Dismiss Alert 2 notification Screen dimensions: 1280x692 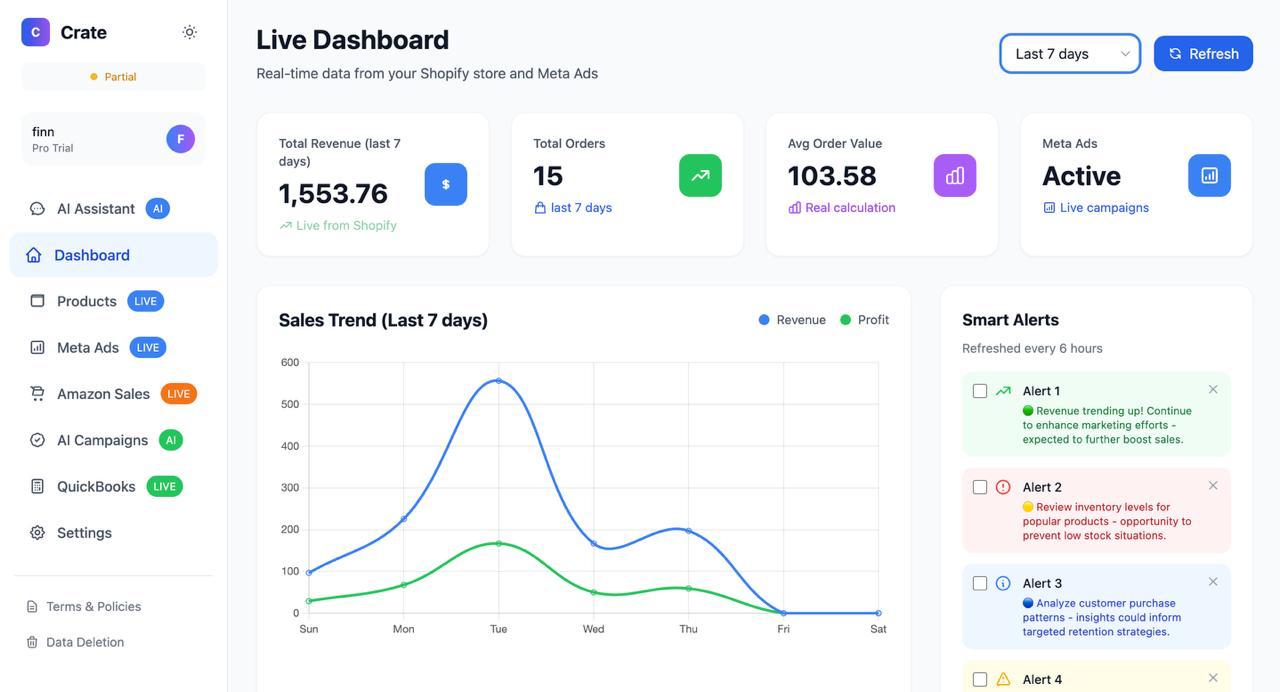(x=1212, y=484)
